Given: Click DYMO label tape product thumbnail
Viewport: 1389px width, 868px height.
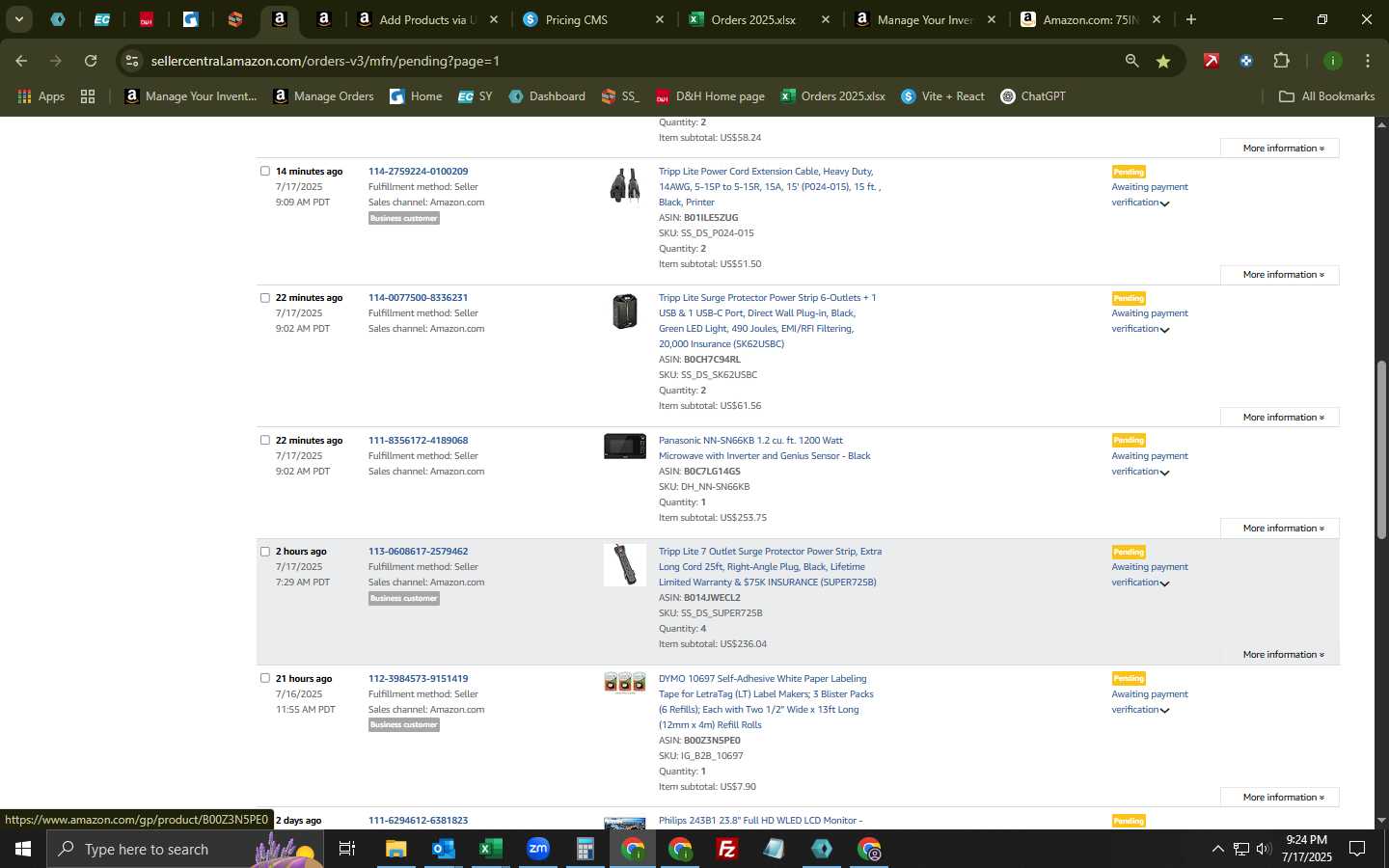Looking at the screenshot, I should pos(624,683).
